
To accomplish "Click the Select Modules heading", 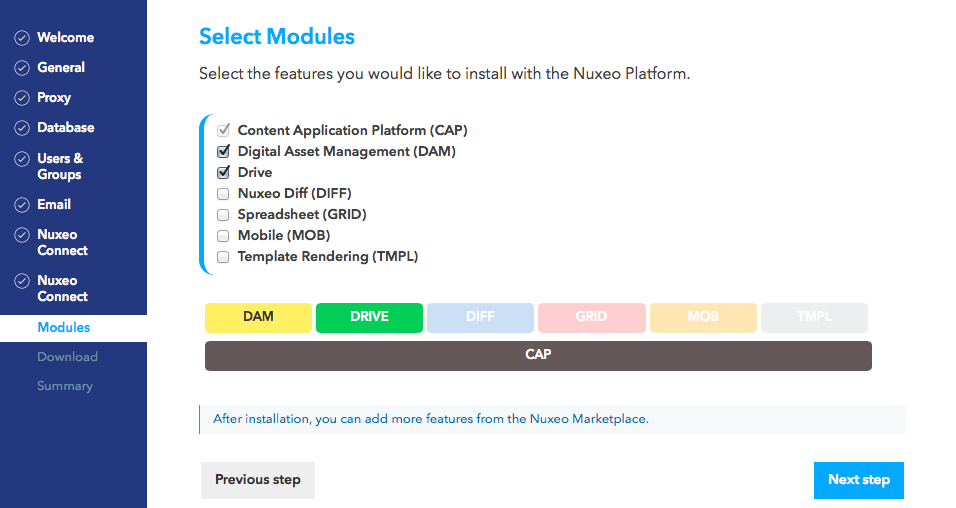I will click(x=277, y=37).
